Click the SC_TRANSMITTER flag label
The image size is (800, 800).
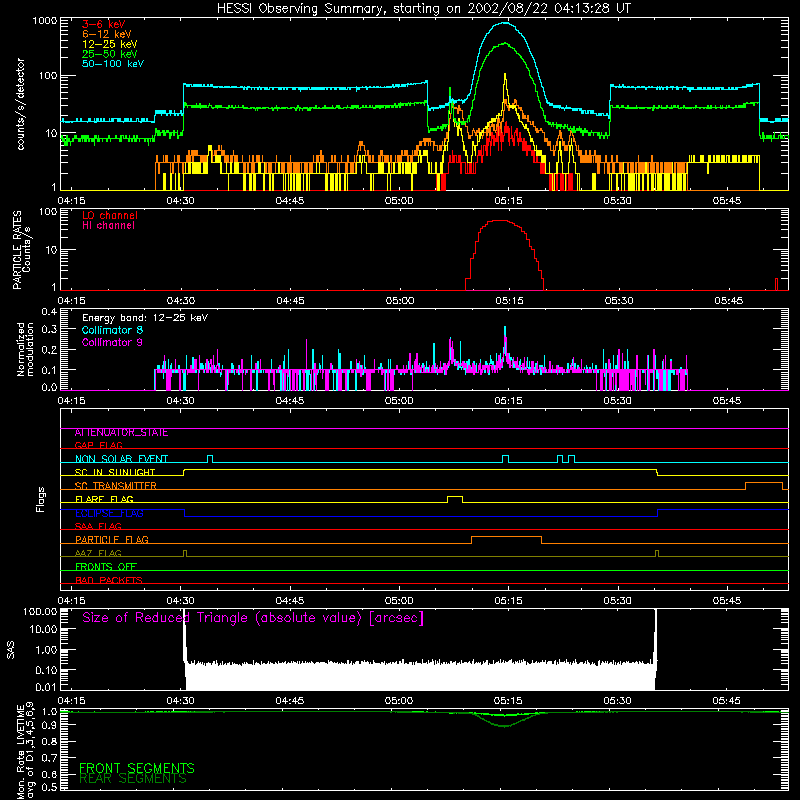pyautogui.click(x=116, y=486)
